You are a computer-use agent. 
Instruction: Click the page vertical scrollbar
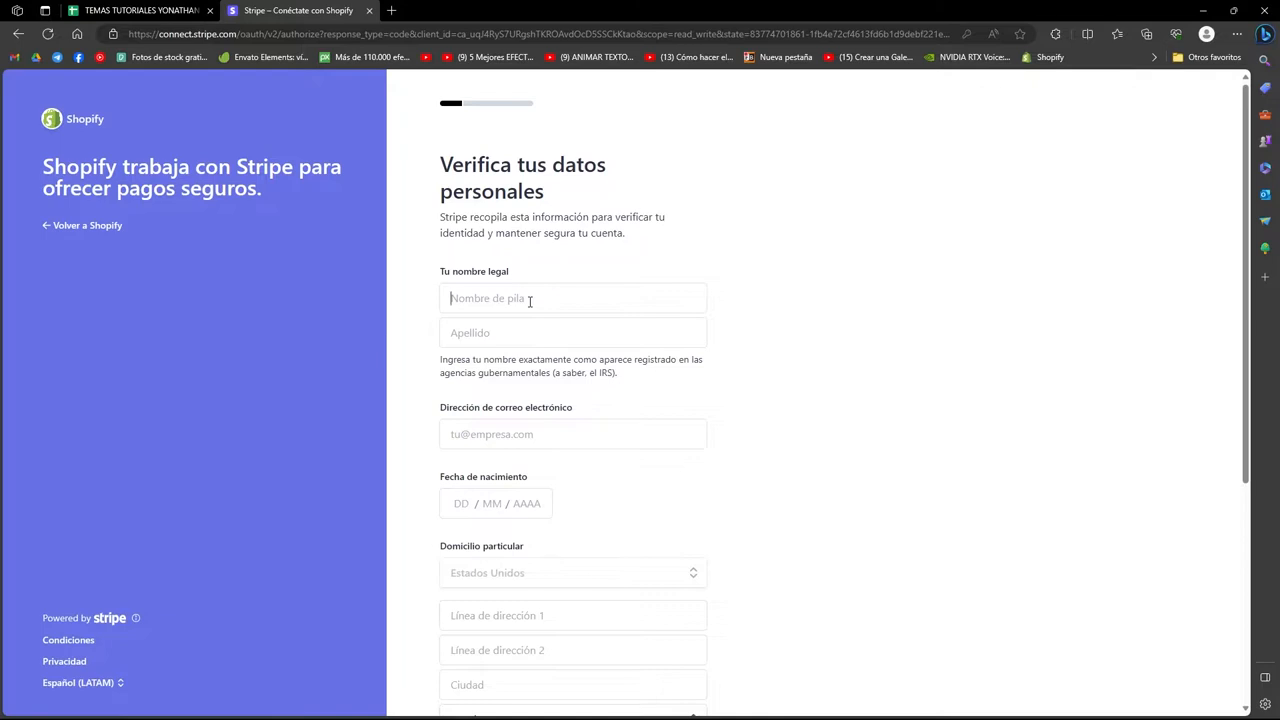[1245, 282]
